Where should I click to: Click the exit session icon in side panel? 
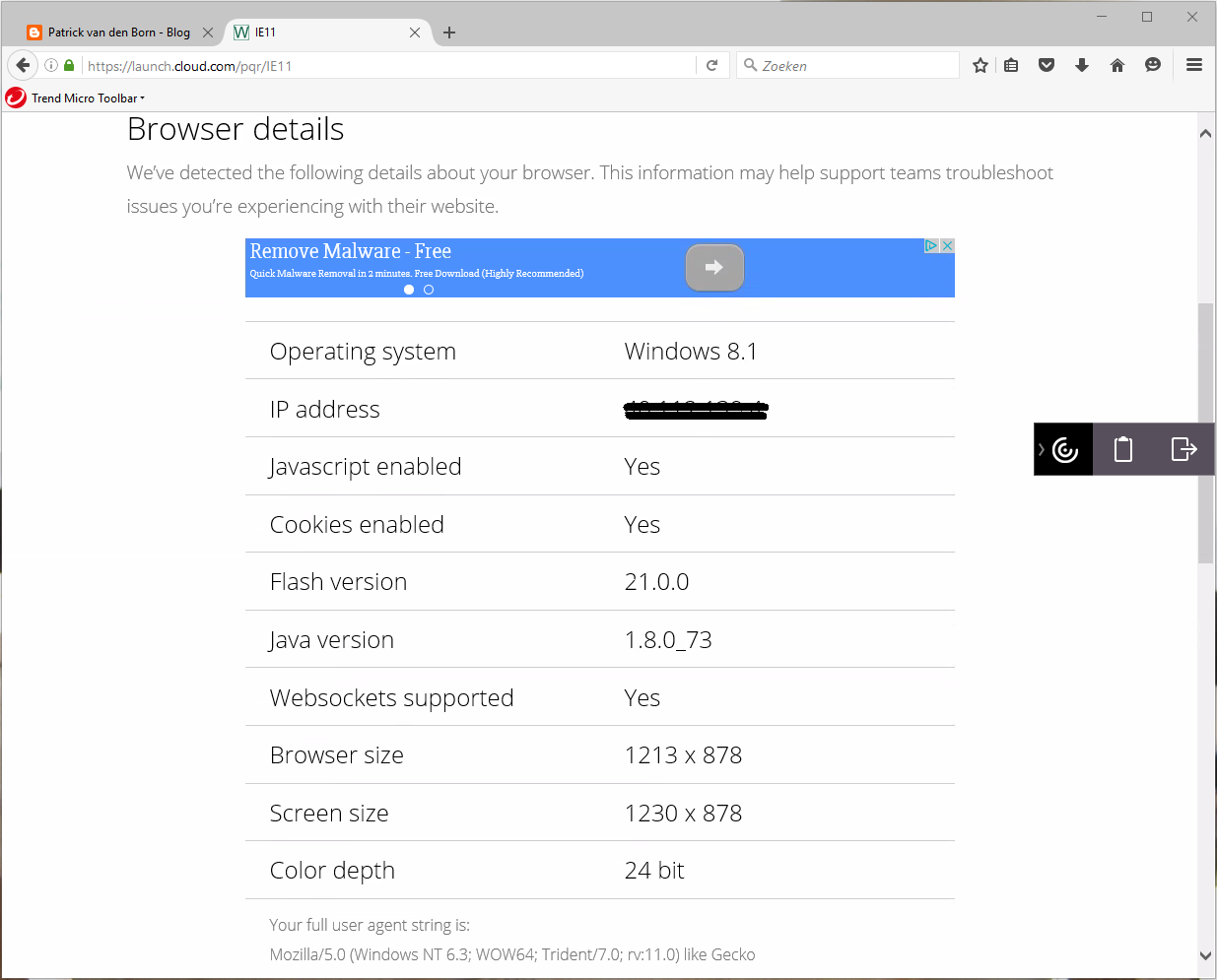(1183, 449)
